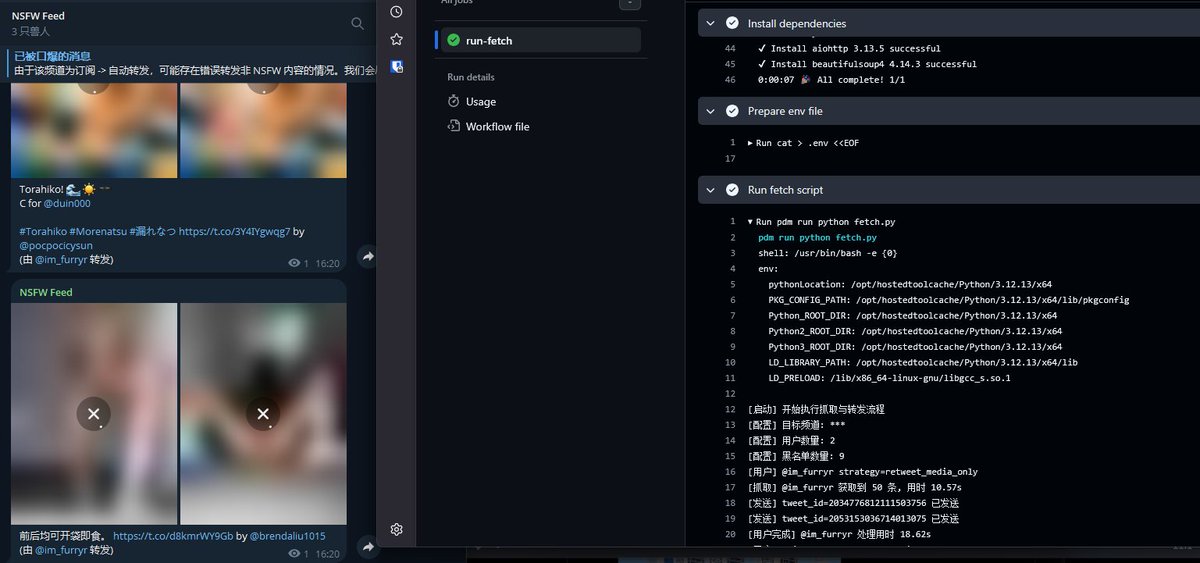Open the right blurred photo thumbnail
This screenshot has height=563, width=1200.
click(x=263, y=414)
